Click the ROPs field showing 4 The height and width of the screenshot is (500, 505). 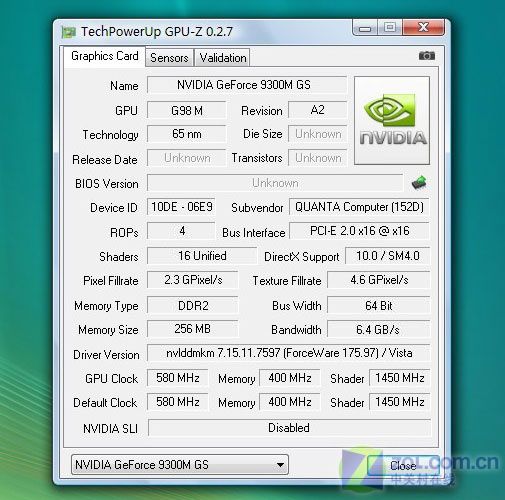[181, 231]
